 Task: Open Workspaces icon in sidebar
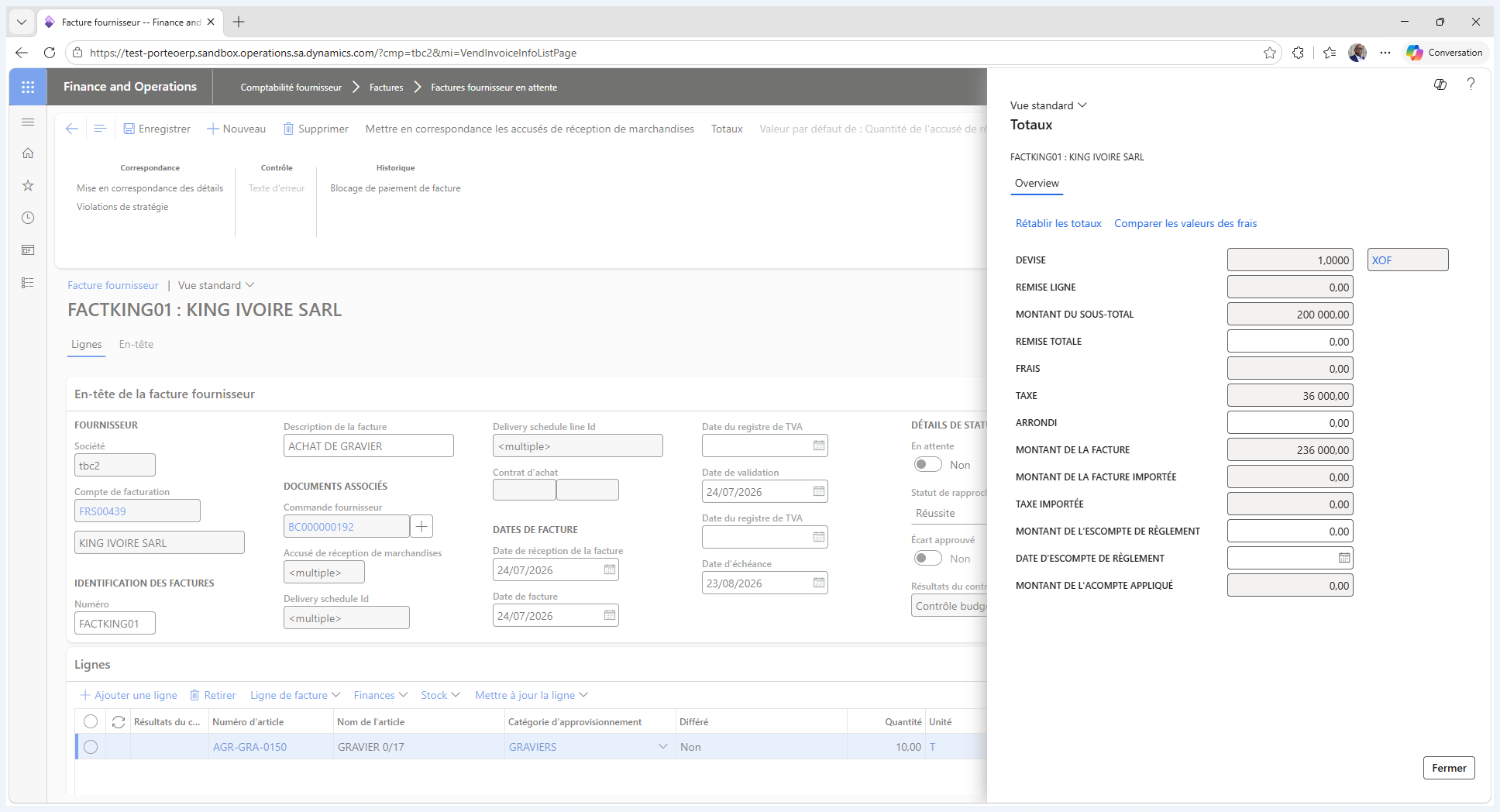coord(28,250)
